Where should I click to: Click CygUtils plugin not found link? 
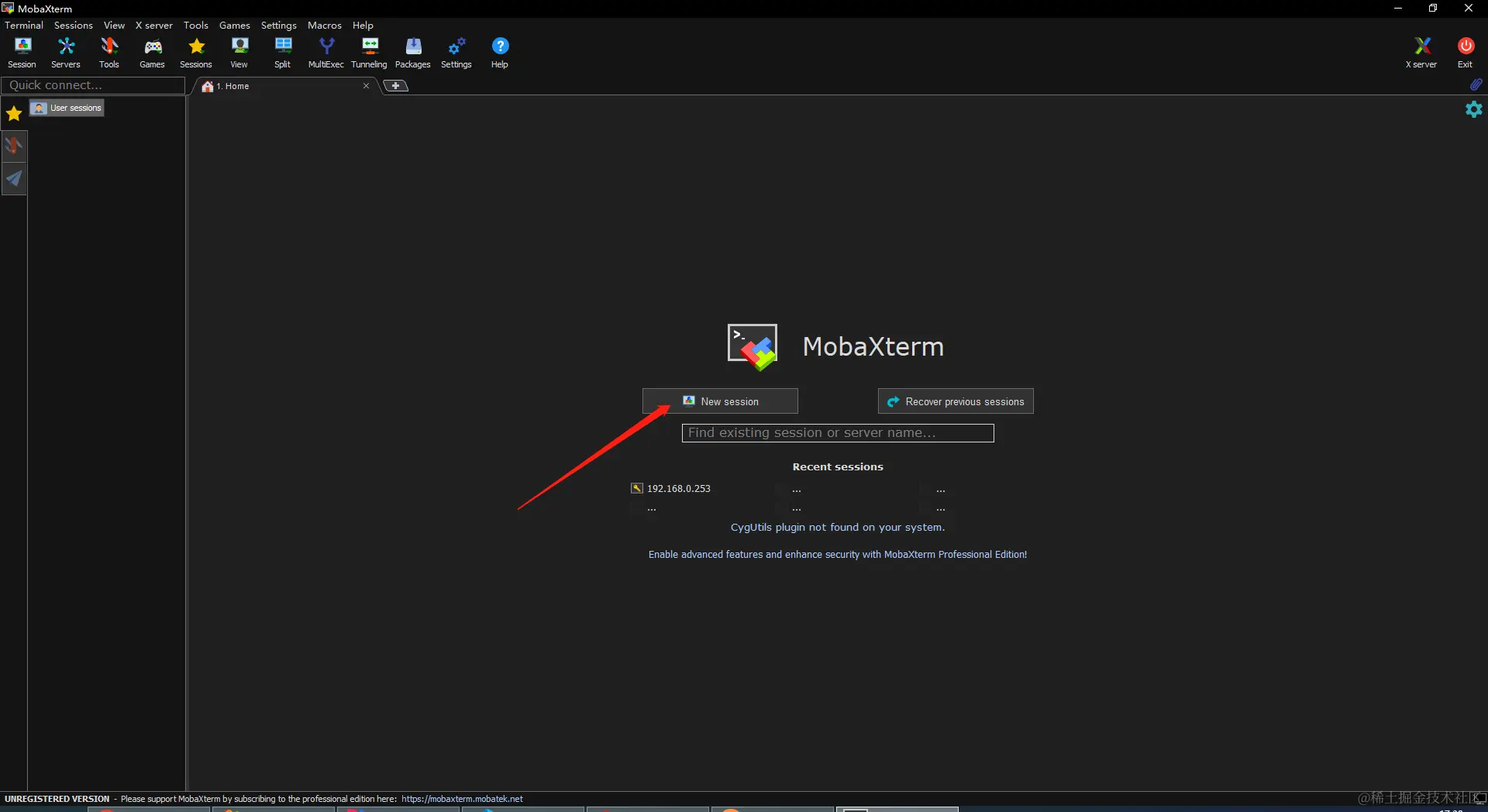(x=838, y=528)
